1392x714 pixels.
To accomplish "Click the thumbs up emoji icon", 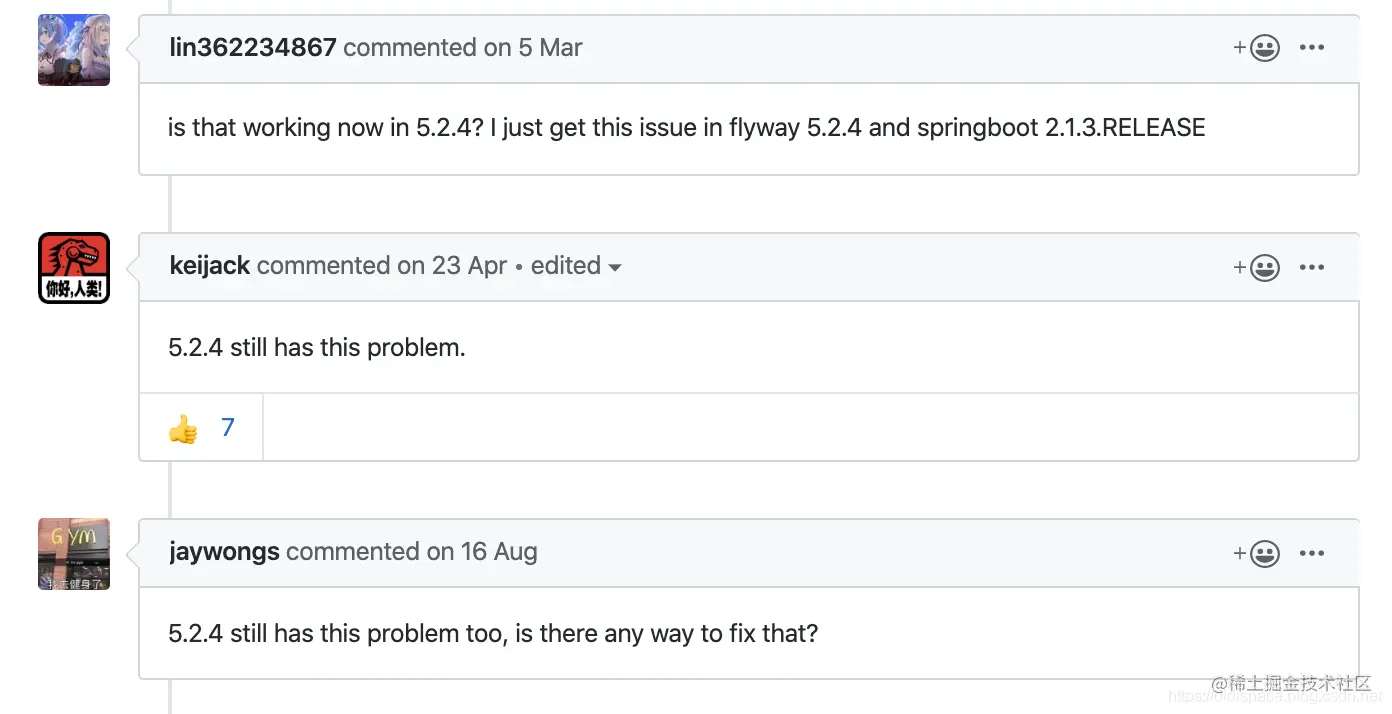I will point(183,429).
